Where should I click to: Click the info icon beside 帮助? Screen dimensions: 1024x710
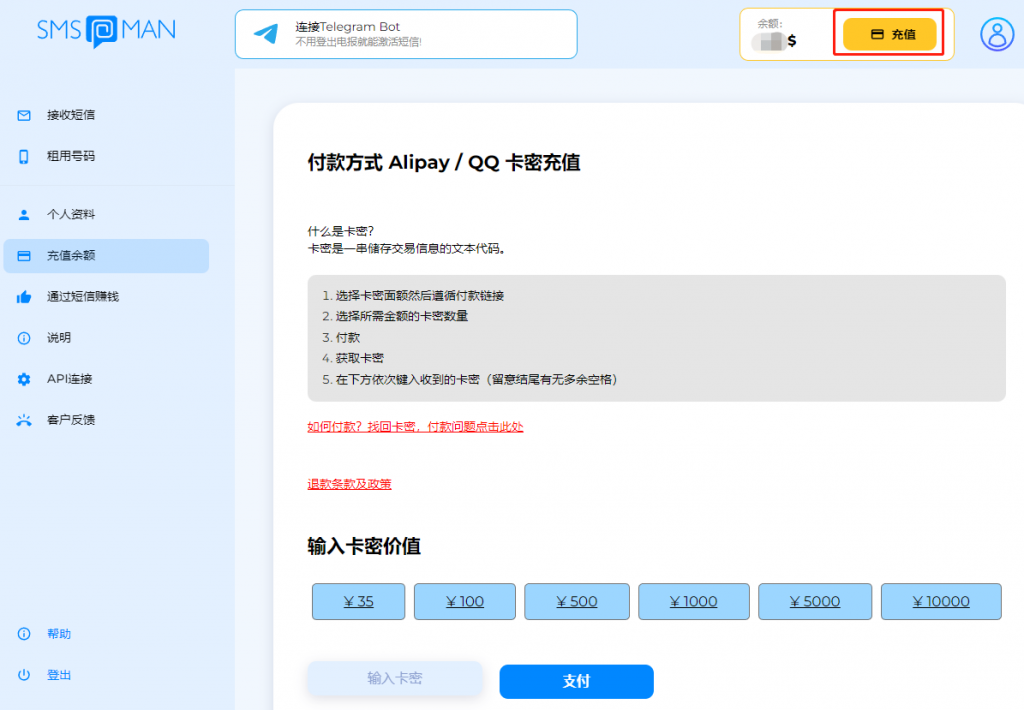click(x=24, y=634)
